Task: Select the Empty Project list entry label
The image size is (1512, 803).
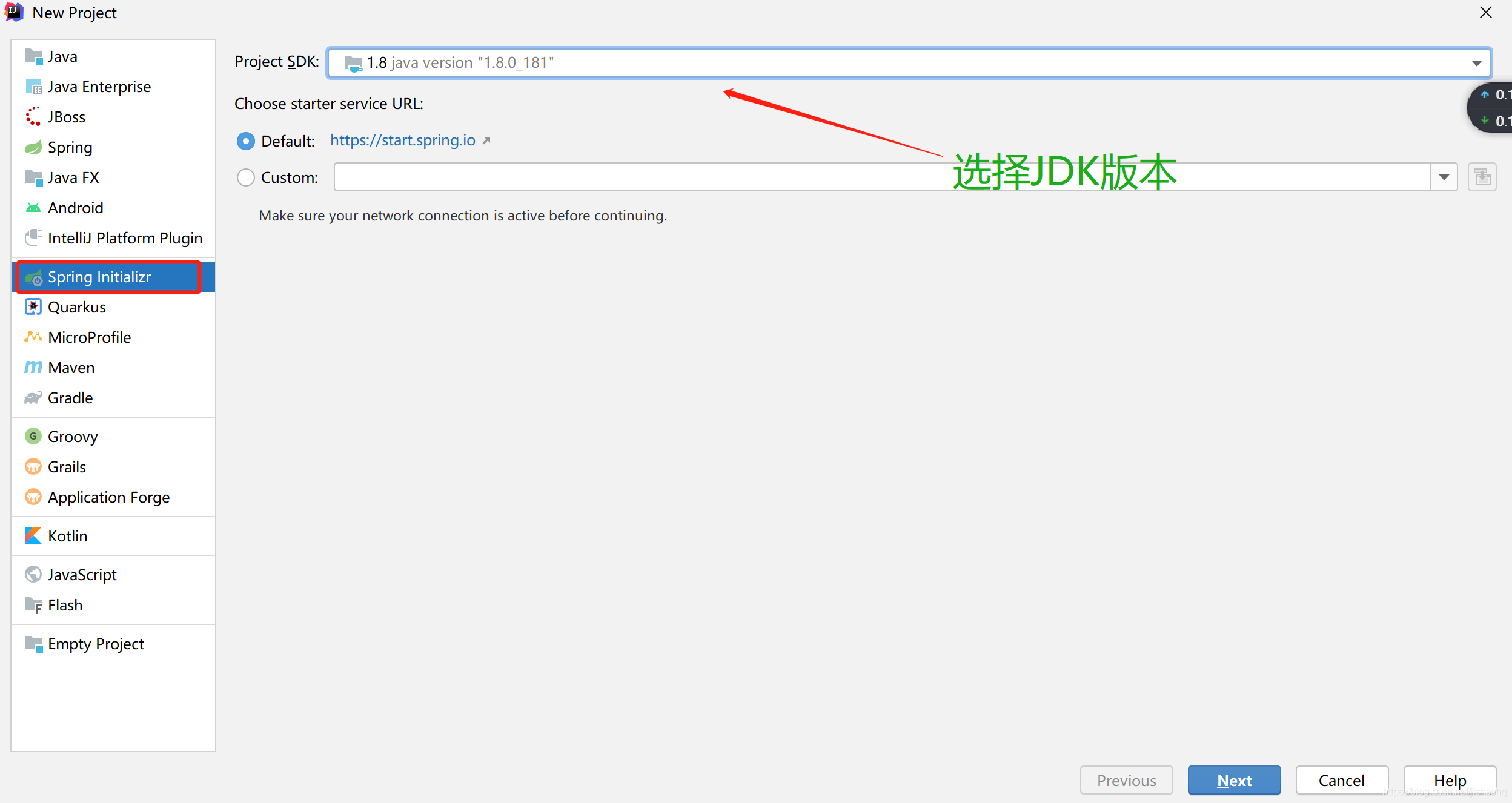Action: pyautogui.click(x=96, y=644)
